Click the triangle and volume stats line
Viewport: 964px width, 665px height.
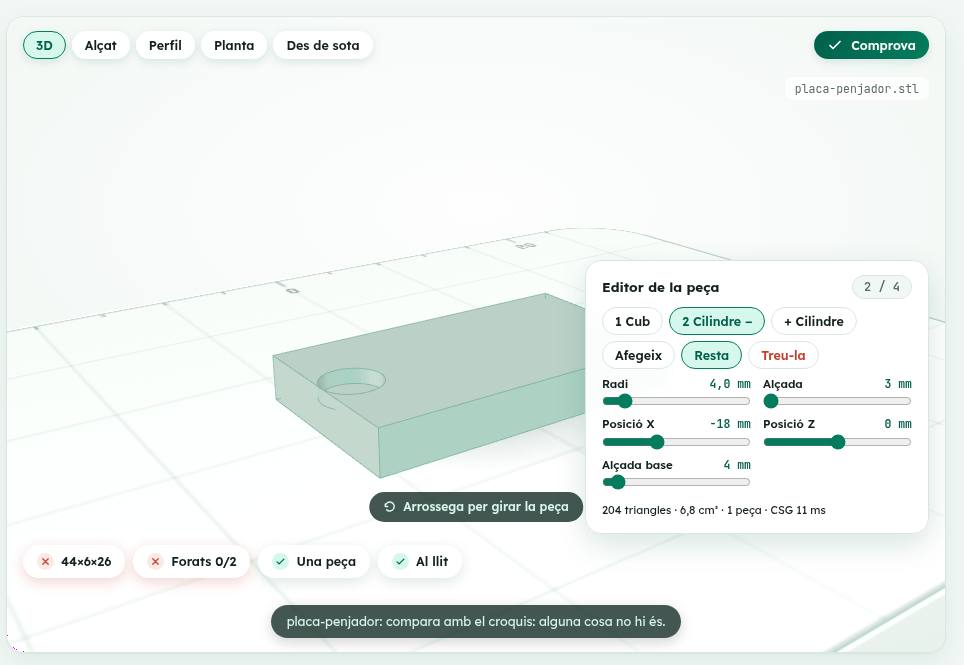pyautogui.click(x=714, y=510)
